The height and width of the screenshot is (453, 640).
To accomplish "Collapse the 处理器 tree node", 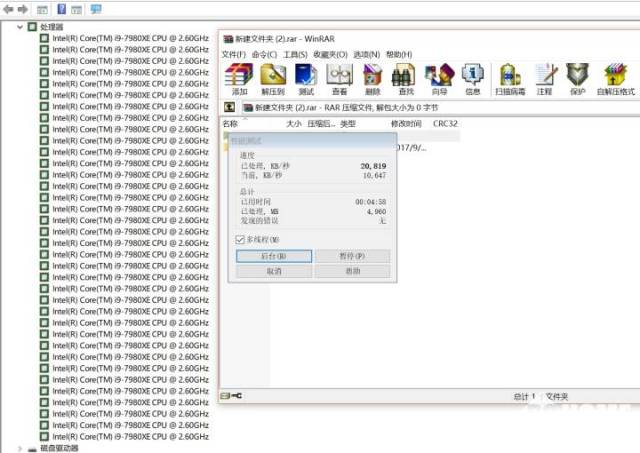I will 20,27.
